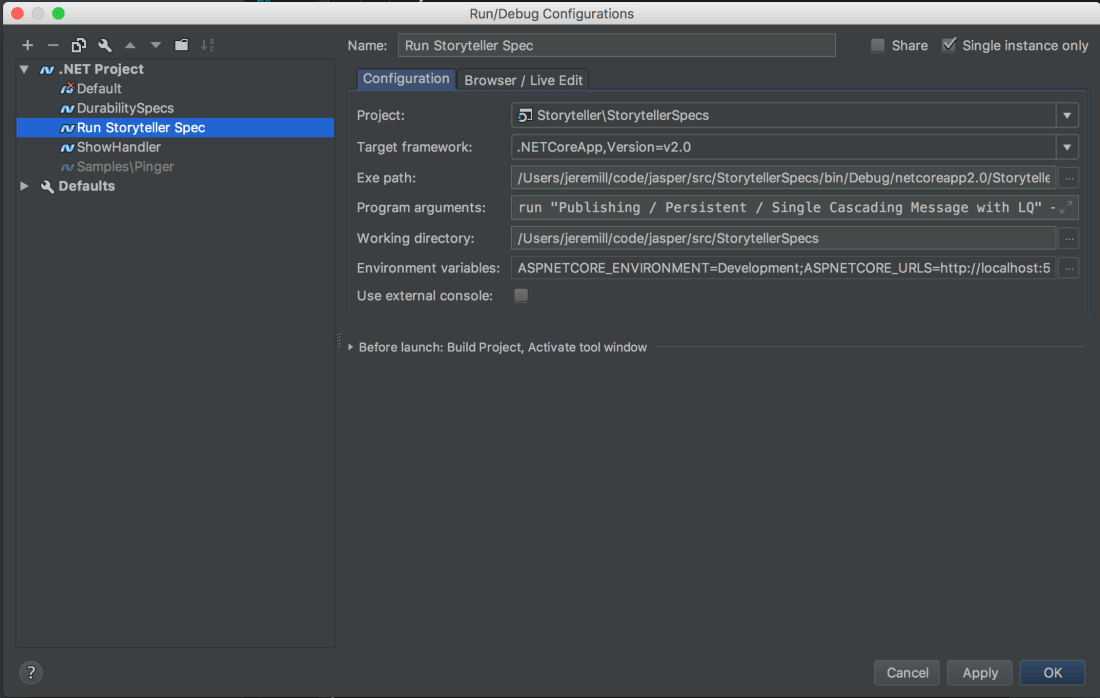Viewport: 1100px width, 698px height.
Task: Select the Configuration tab
Action: coord(406,79)
